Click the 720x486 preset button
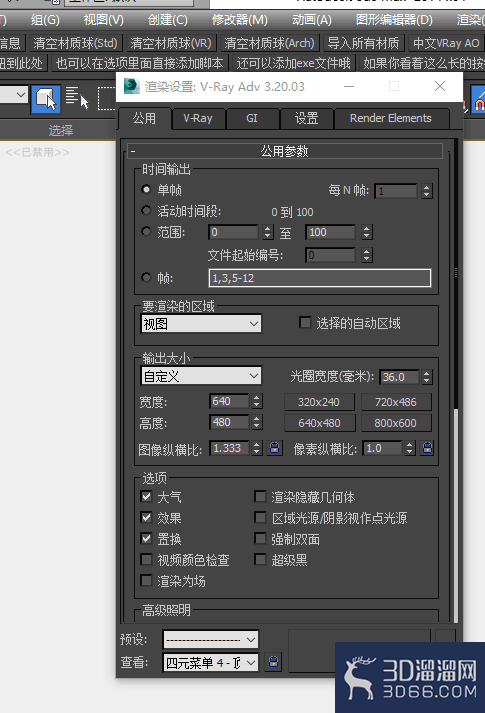This screenshot has height=713, width=485. (395, 402)
